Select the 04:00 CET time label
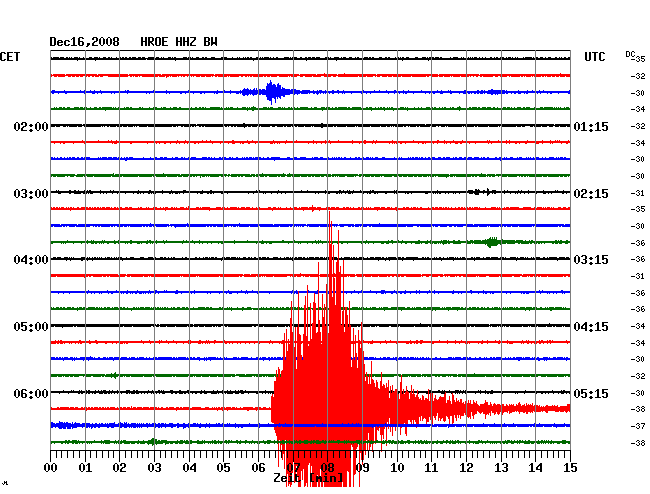Viewport: 650px width, 494px height. tap(31, 260)
